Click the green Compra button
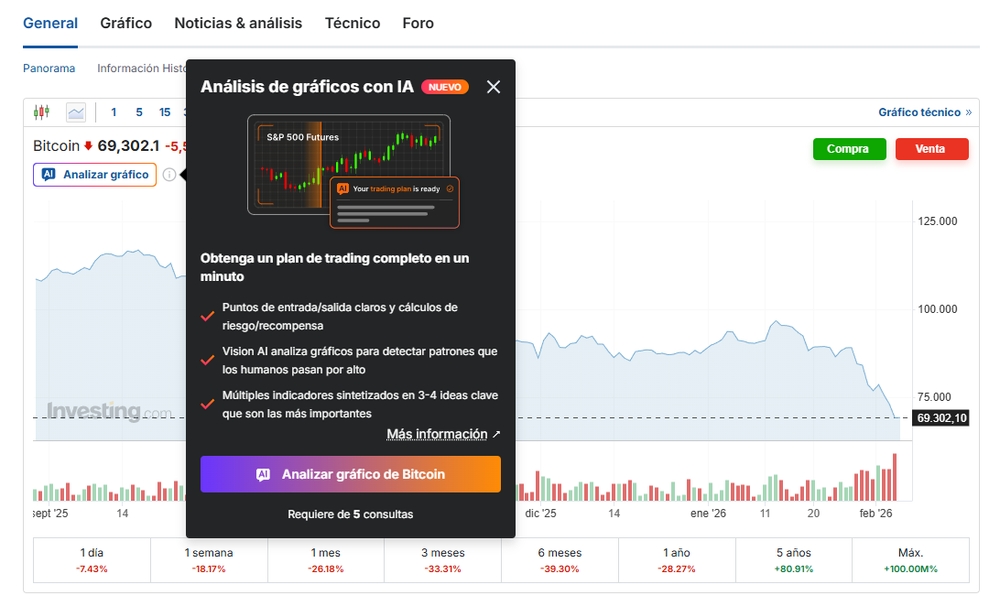Viewport: 1000px width, 604px height. pos(849,149)
